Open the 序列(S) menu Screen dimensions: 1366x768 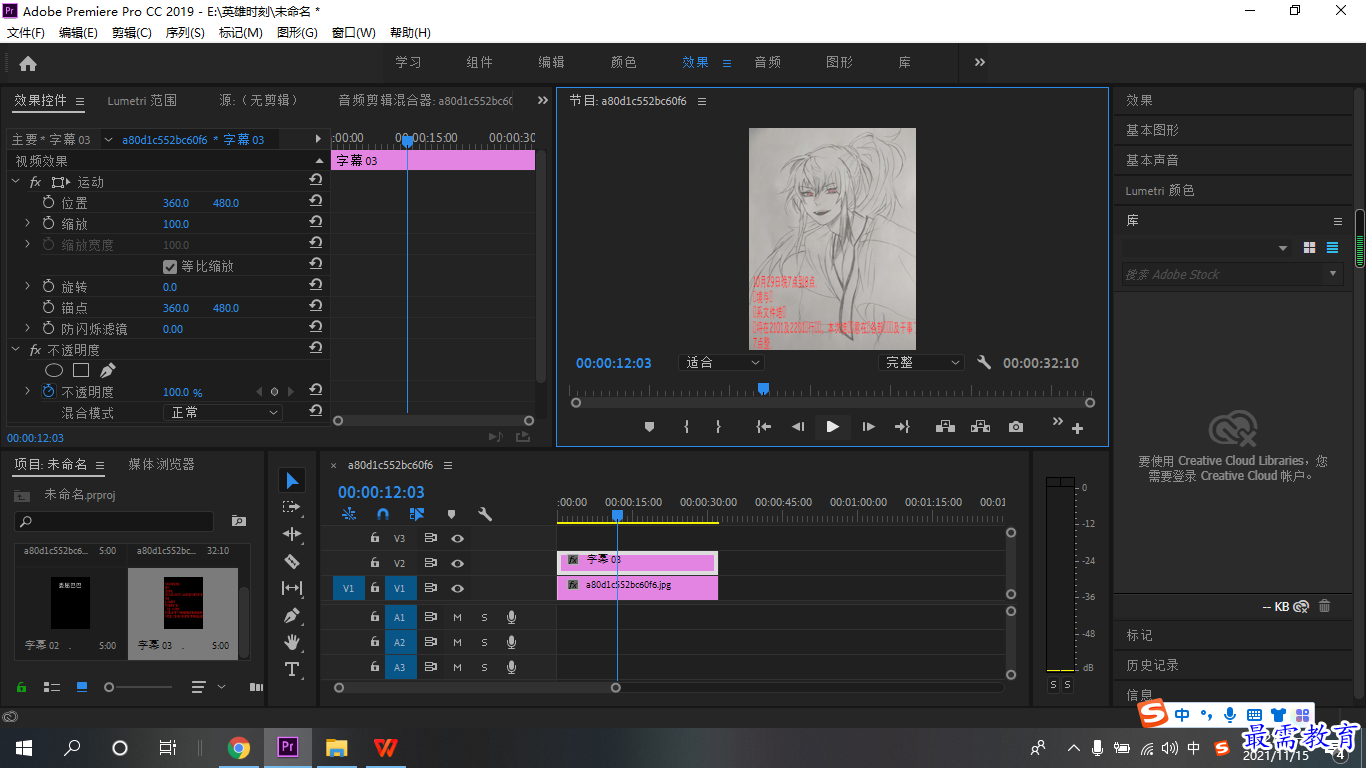coord(185,32)
